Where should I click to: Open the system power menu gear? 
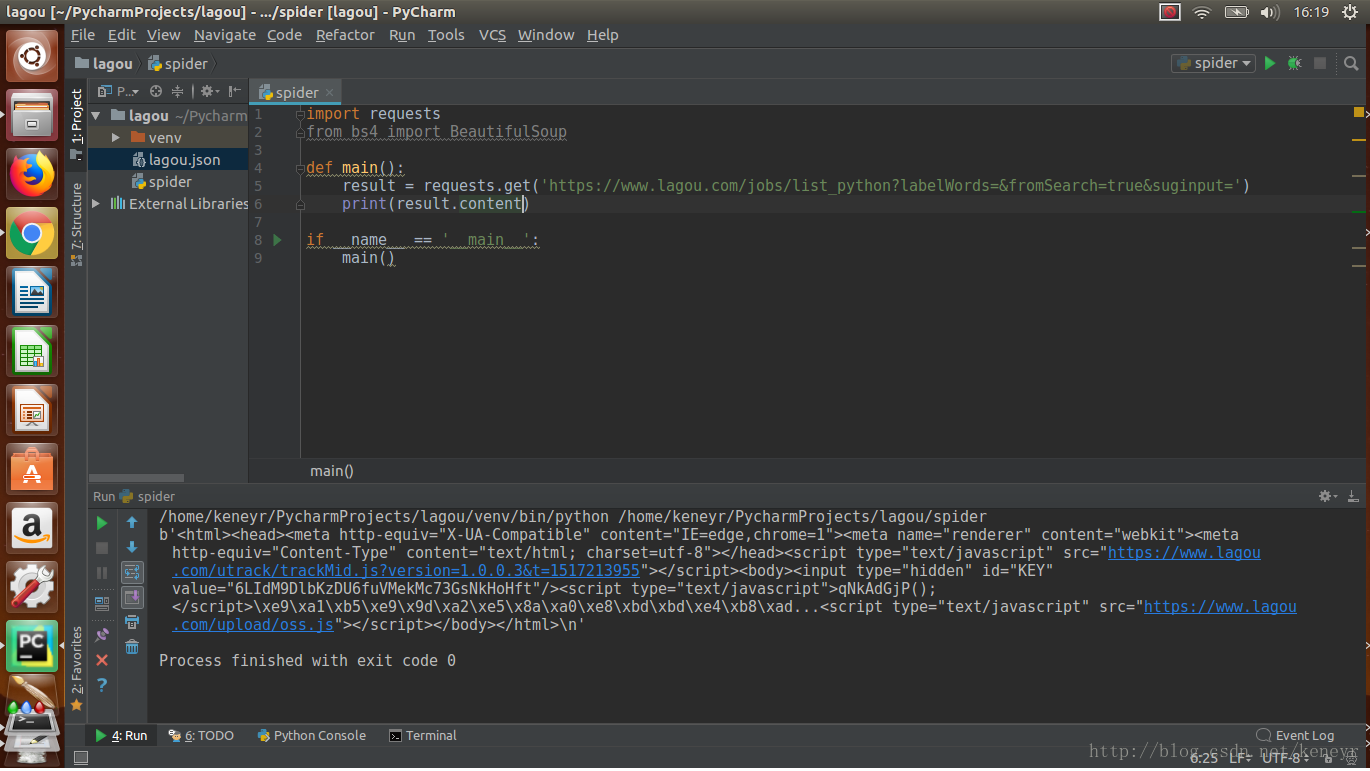point(1352,12)
